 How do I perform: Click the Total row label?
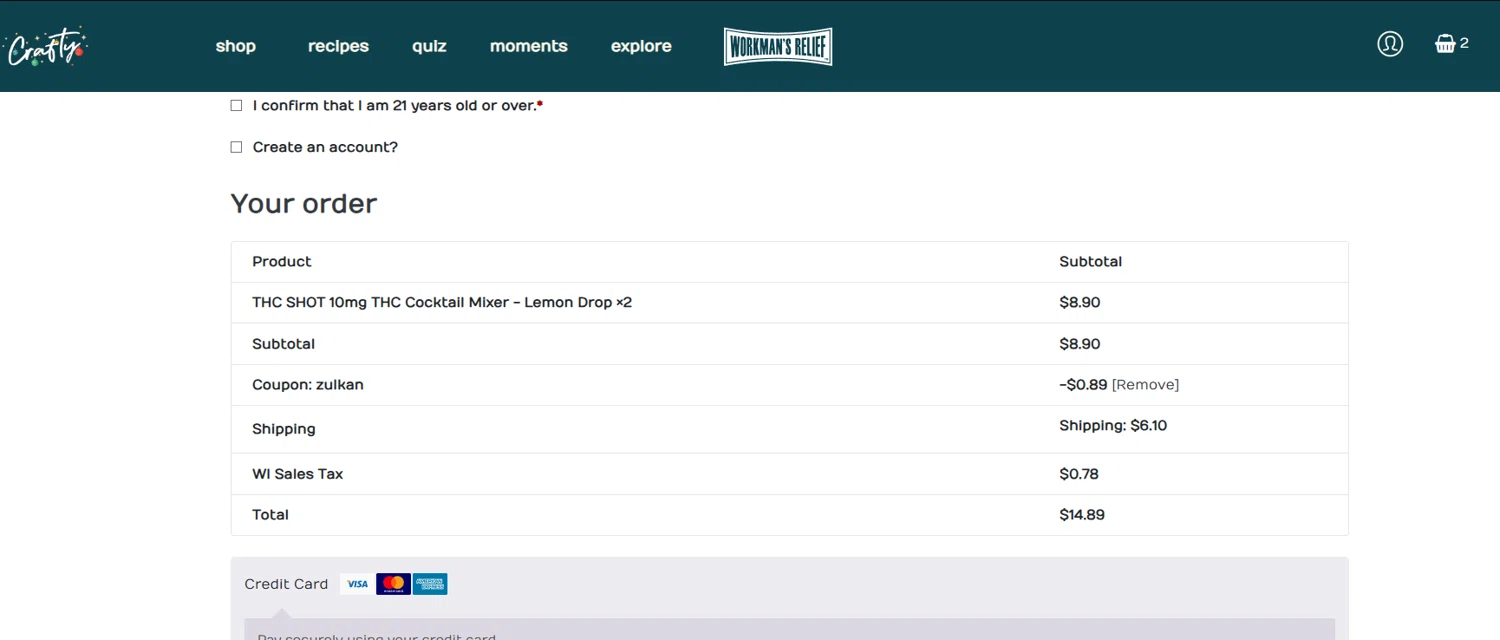pyautogui.click(x=270, y=515)
